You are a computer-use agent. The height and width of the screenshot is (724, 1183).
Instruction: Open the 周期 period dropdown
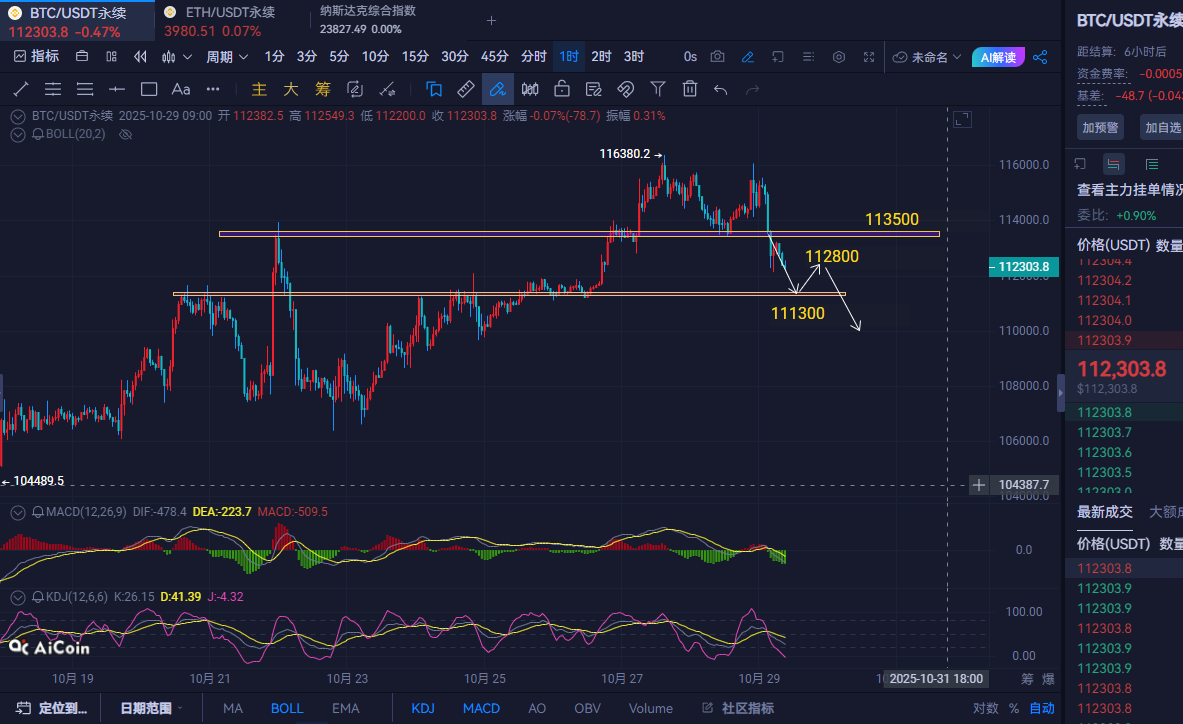click(226, 57)
